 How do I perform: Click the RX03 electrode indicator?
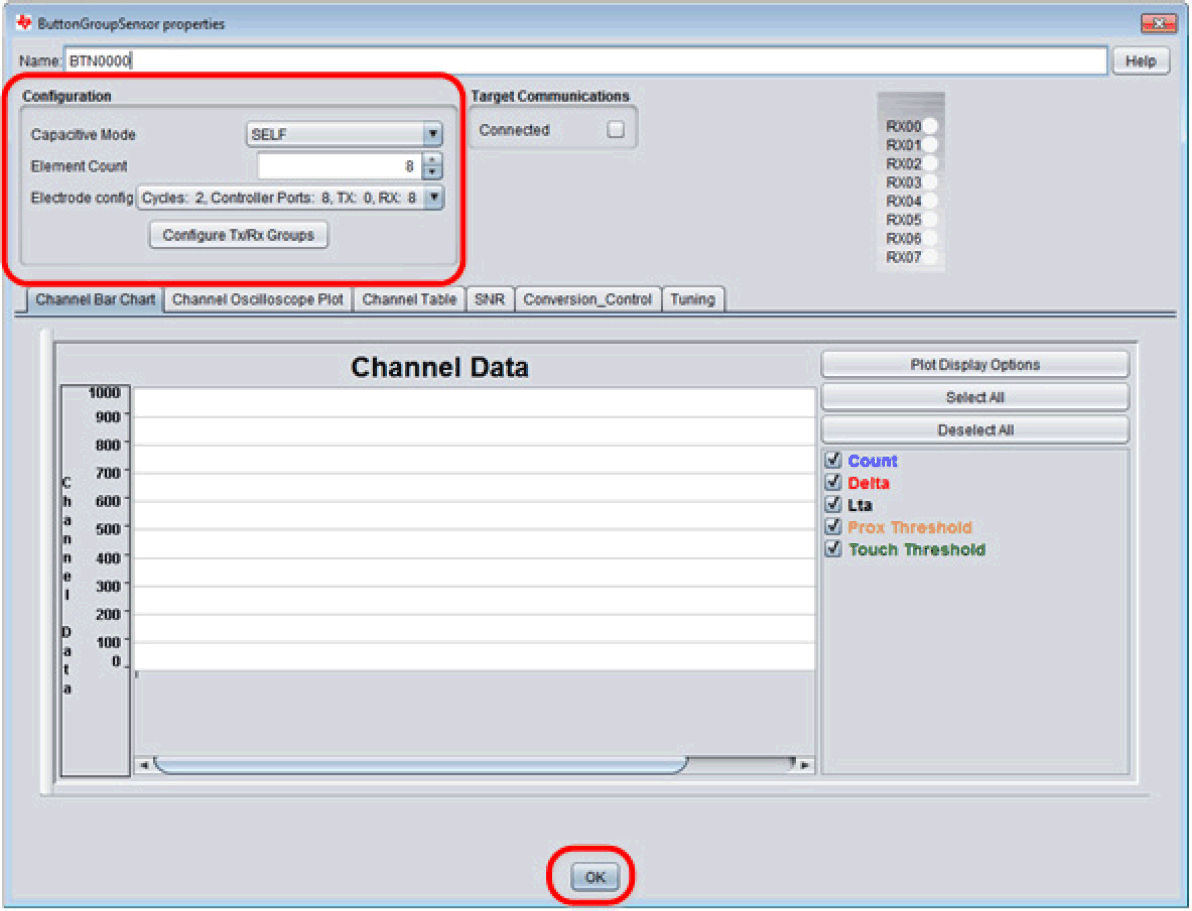click(930, 183)
